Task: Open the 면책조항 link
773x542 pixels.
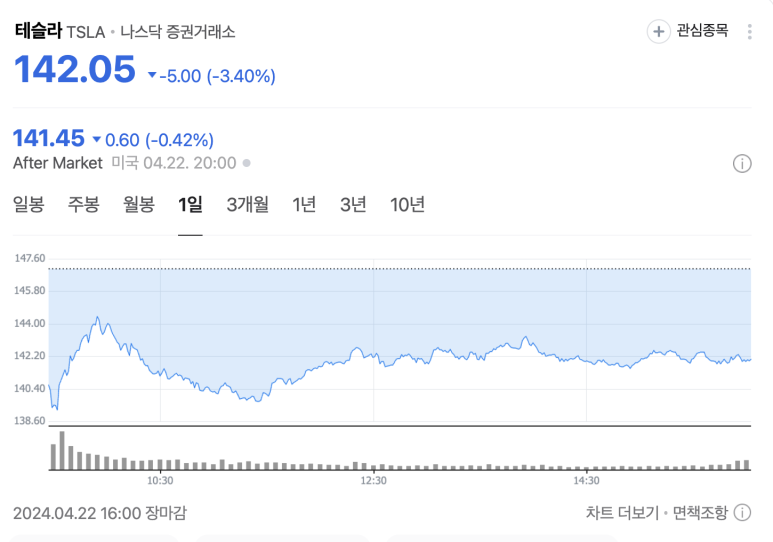Action: click(x=700, y=513)
